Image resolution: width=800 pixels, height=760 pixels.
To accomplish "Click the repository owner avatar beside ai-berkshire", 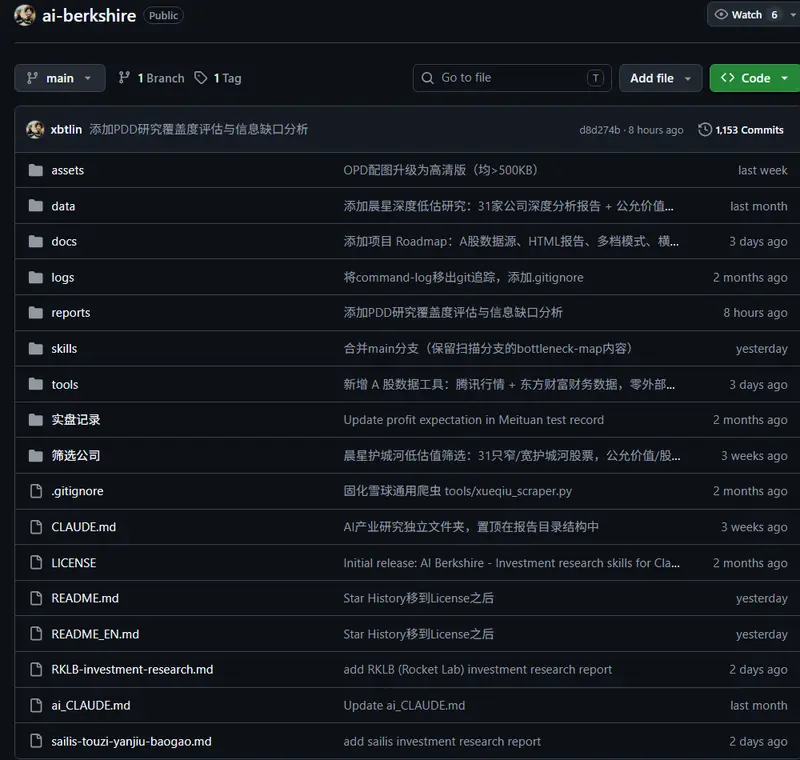I will point(24,15).
